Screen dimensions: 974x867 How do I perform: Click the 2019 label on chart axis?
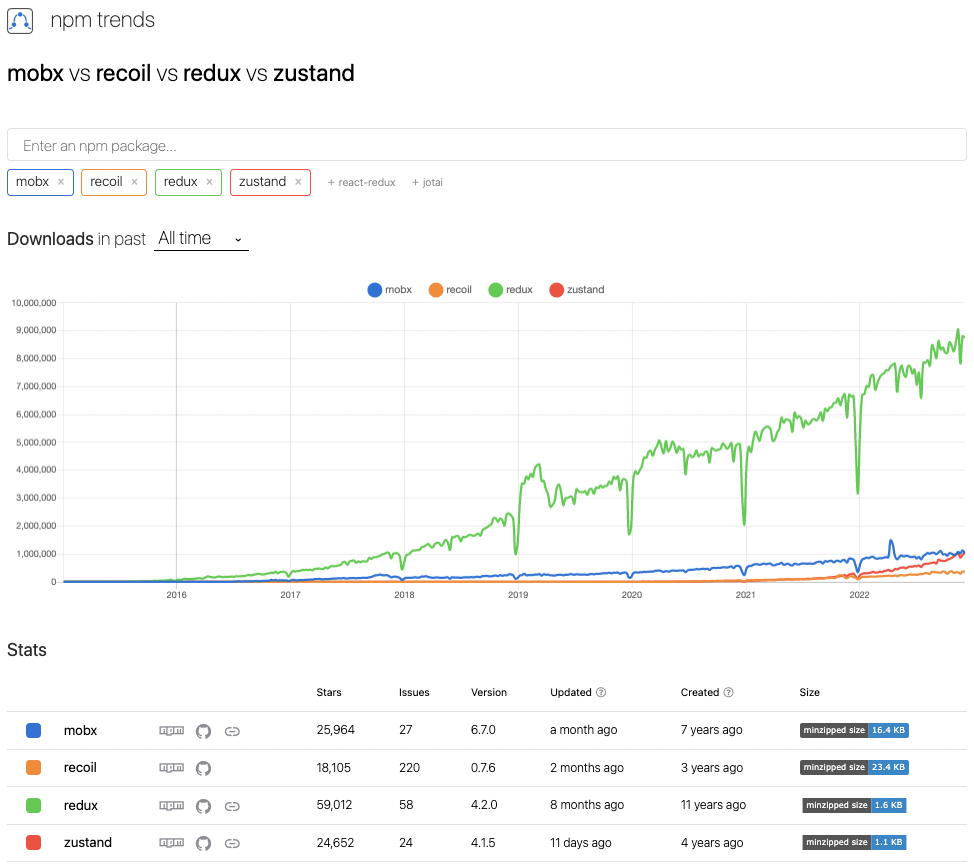pyautogui.click(x=518, y=595)
